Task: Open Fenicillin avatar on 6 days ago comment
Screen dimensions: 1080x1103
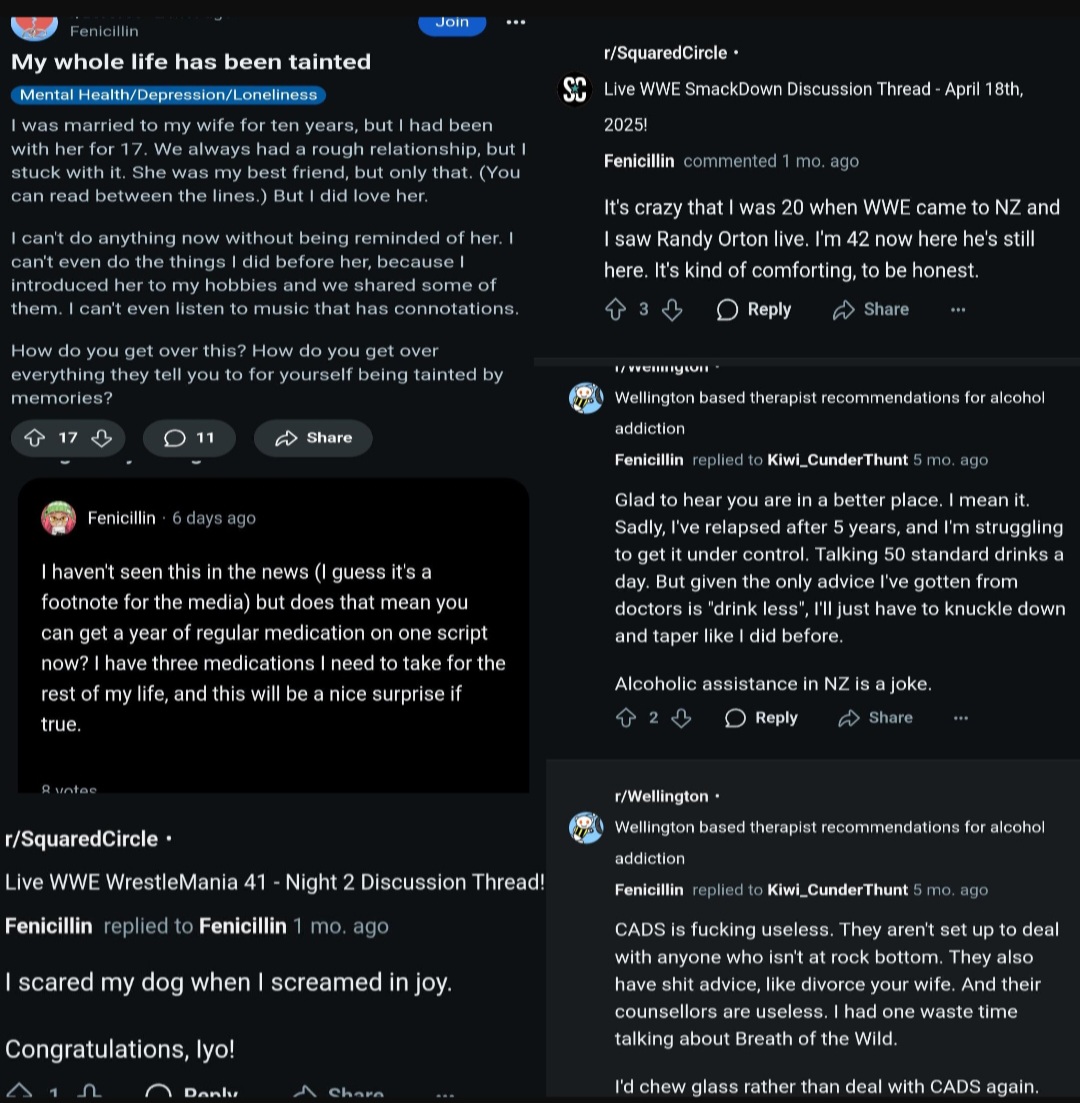Action: (59, 518)
